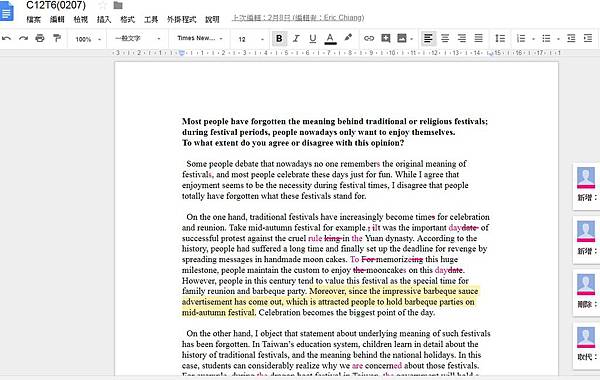This screenshot has width=600, height=380.
Task: Toggle italic formatting
Action: [x=296, y=38]
